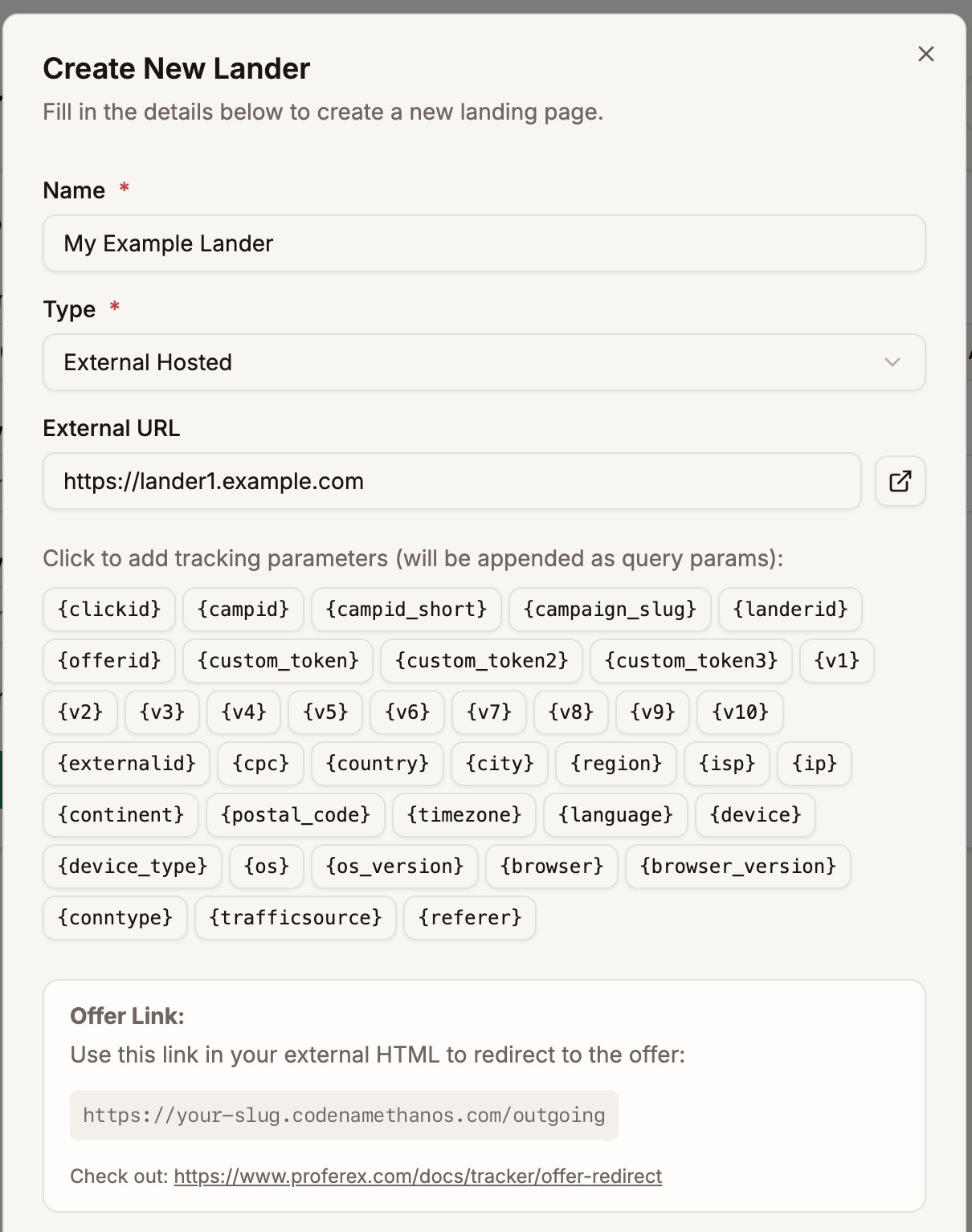972x1232 pixels.
Task: Add the {v1} parameter
Action: (x=837, y=660)
